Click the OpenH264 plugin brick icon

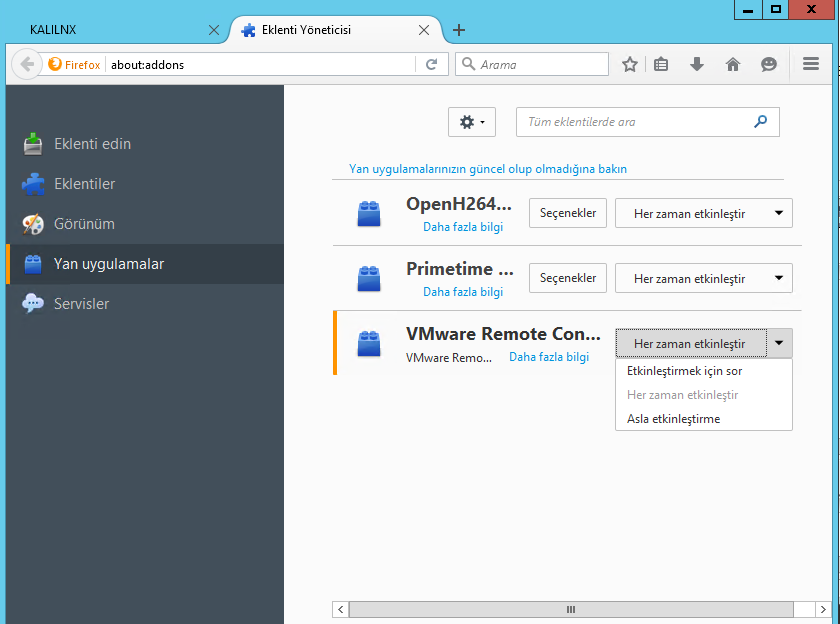tap(369, 213)
